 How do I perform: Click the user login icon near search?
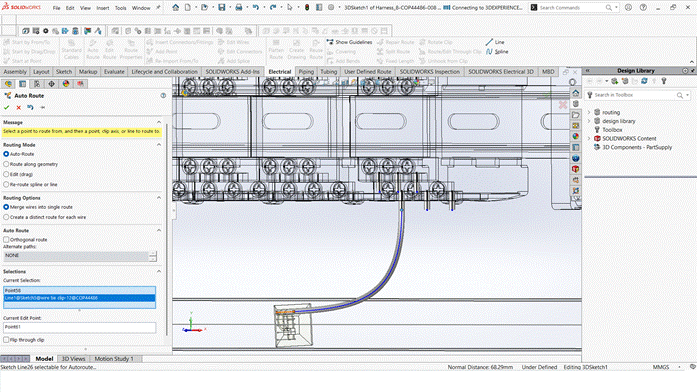[628, 8]
